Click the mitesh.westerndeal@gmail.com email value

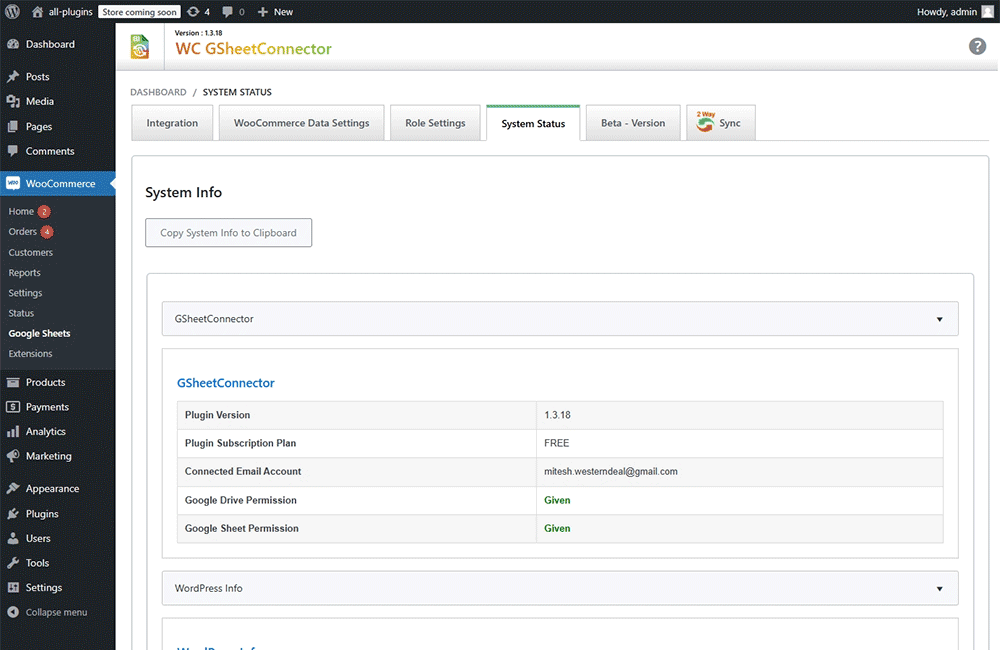[610, 471]
